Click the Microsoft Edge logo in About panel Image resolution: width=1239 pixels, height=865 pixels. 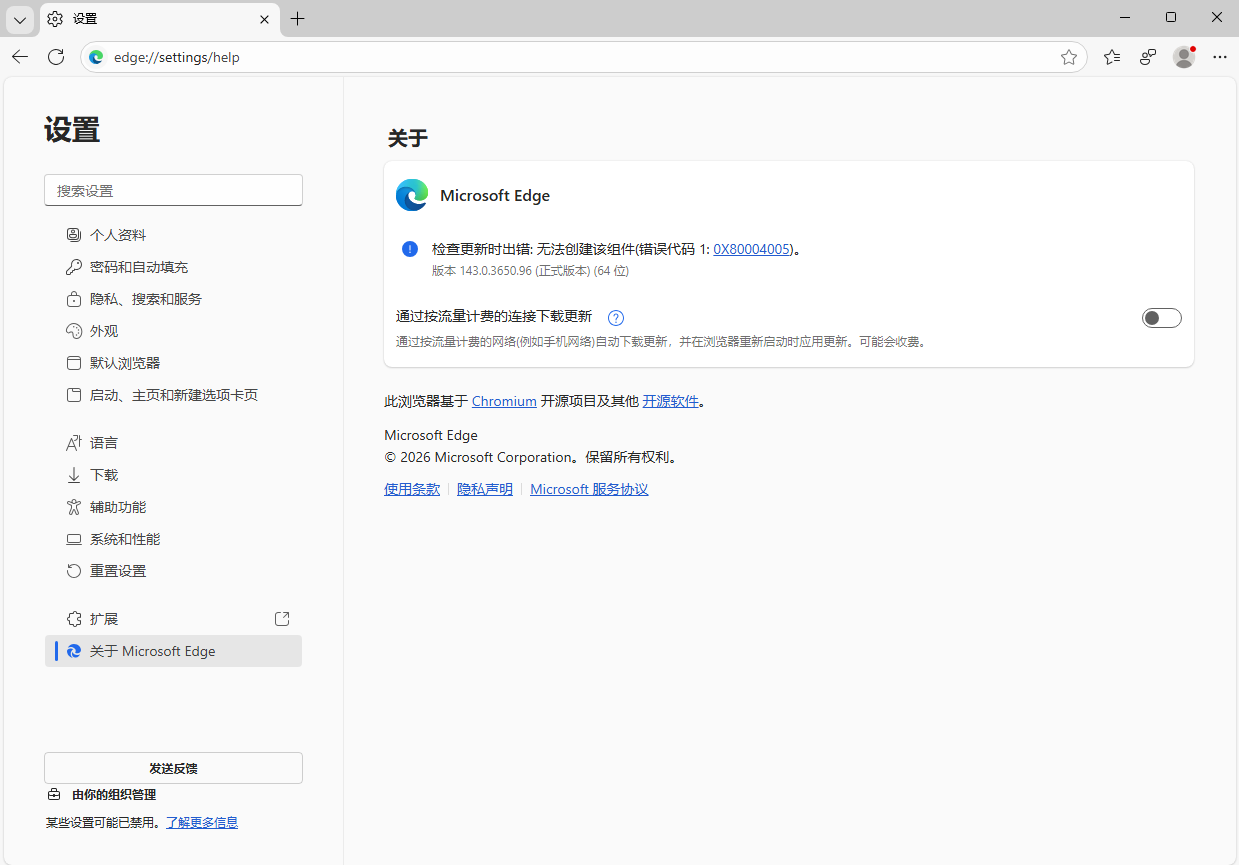(x=411, y=195)
